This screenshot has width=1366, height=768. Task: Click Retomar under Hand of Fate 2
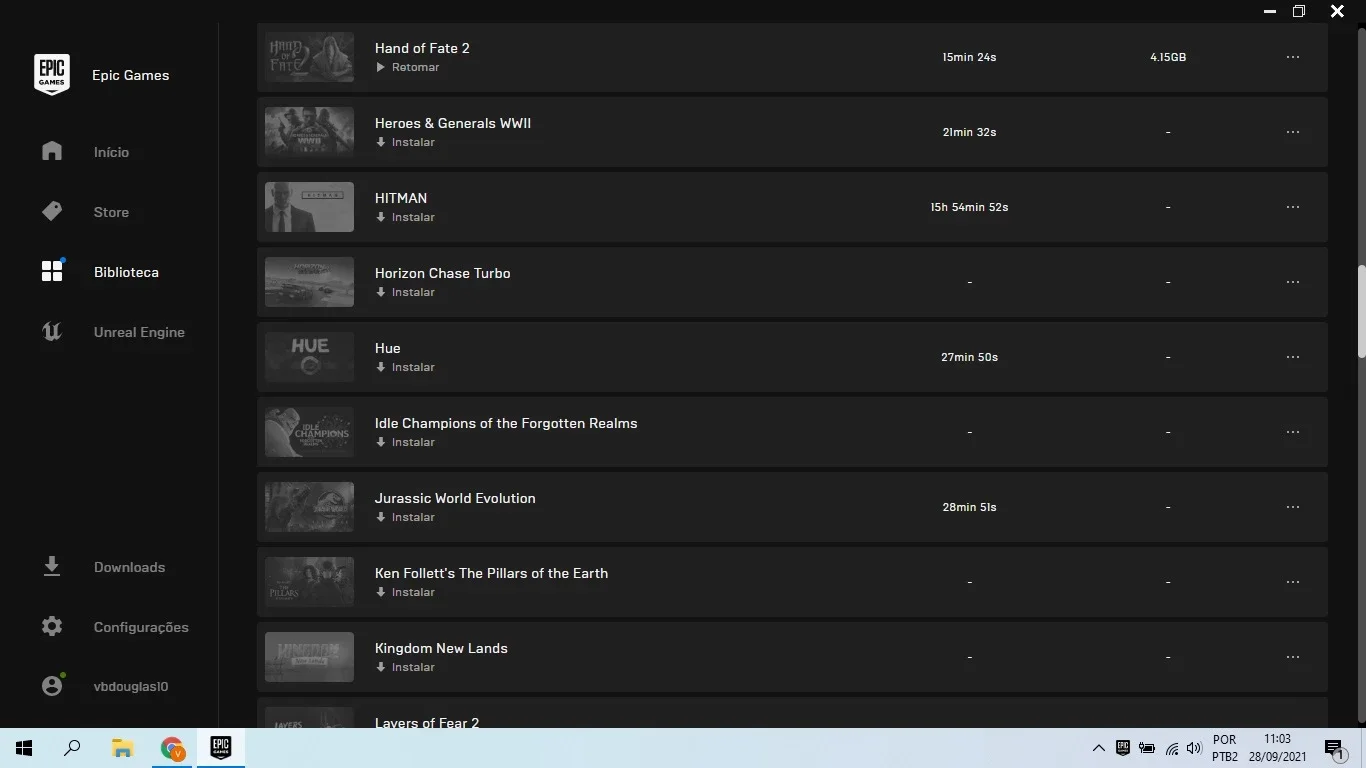coord(408,67)
